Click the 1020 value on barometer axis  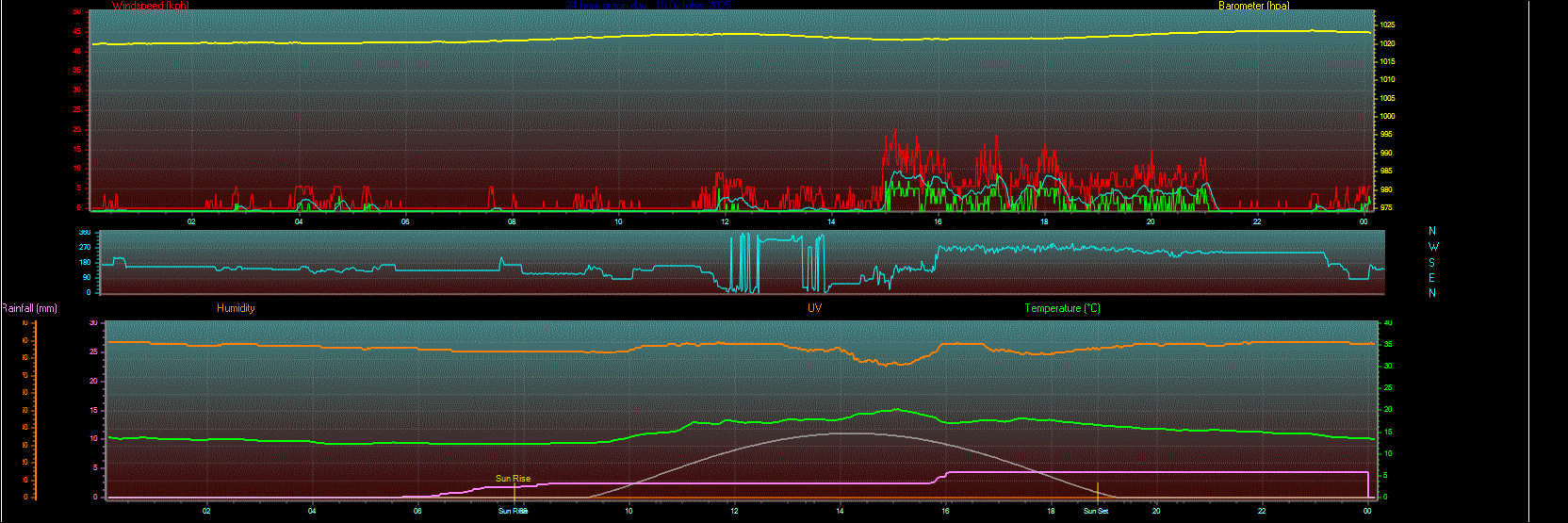[1388, 43]
